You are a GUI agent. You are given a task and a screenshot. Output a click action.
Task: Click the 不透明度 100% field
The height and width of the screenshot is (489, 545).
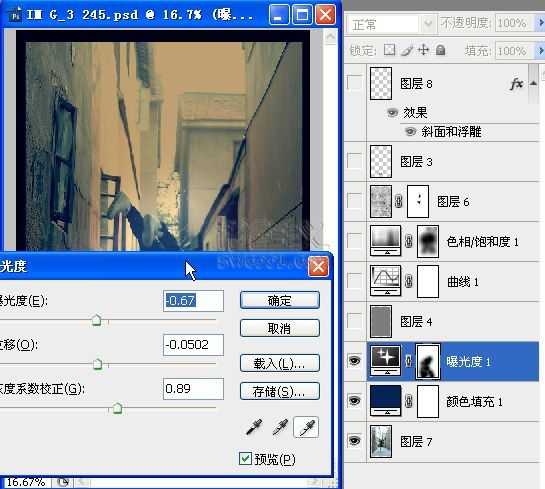tap(516, 23)
